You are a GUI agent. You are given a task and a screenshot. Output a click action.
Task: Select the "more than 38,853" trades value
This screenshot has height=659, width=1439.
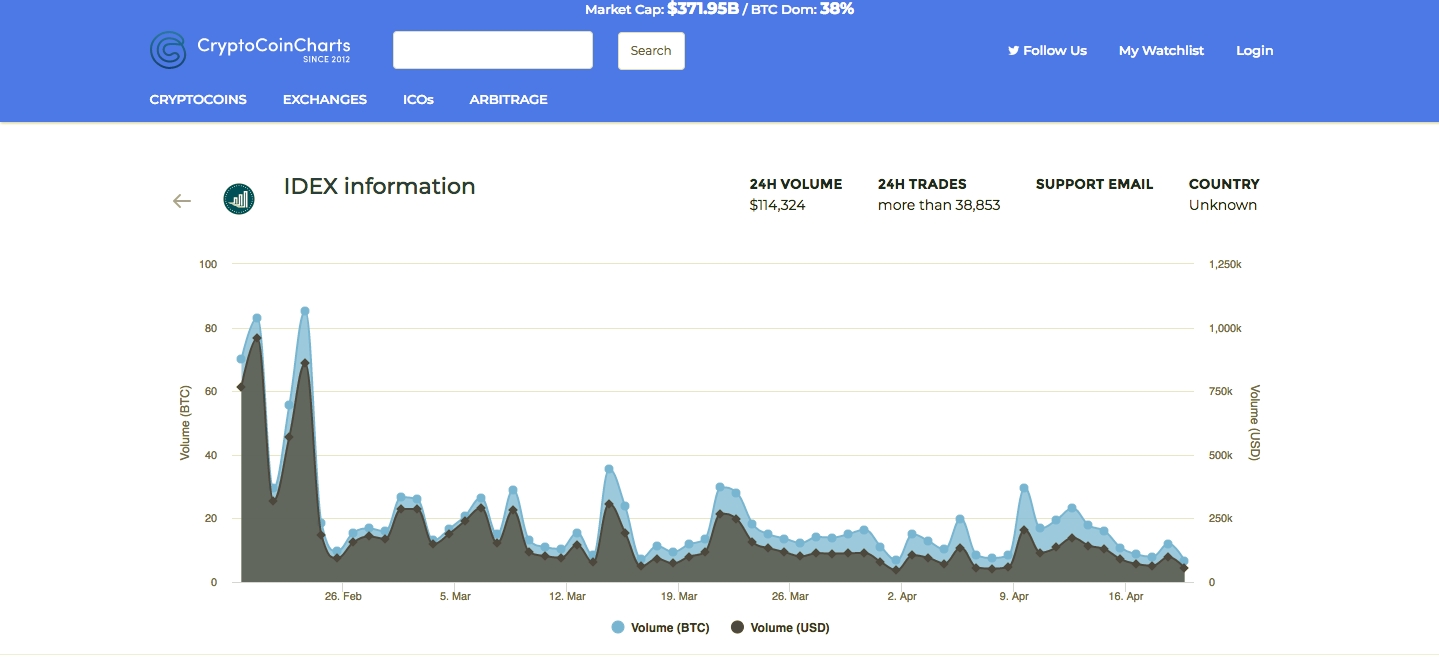pyautogui.click(x=939, y=205)
